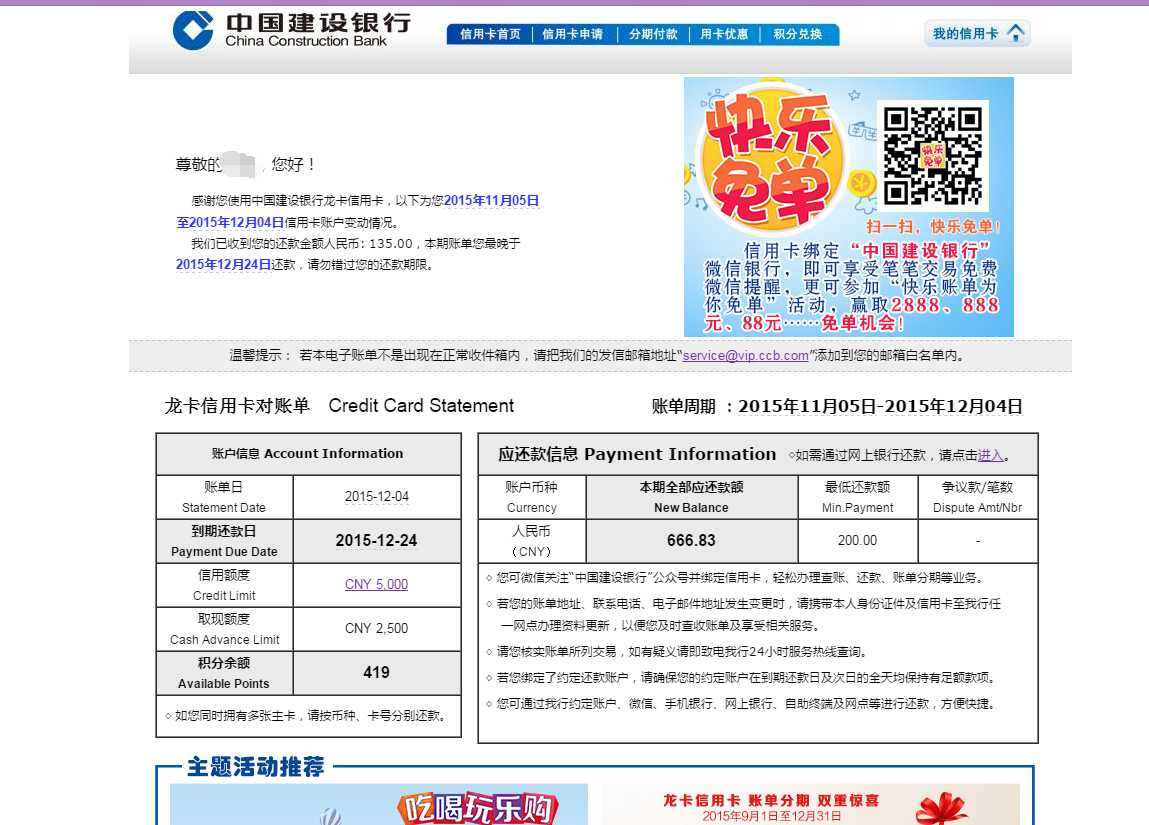Click the 账单日 Statement Date label
Viewport: 1149px width, 825px height.
[224, 497]
